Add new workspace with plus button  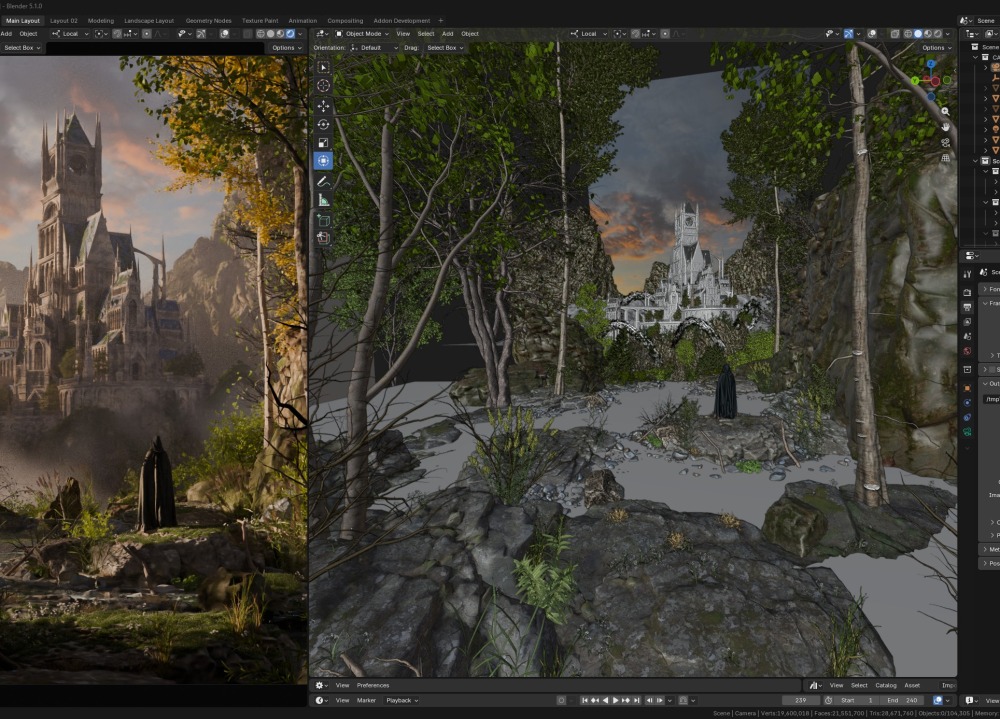click(441, 20)
